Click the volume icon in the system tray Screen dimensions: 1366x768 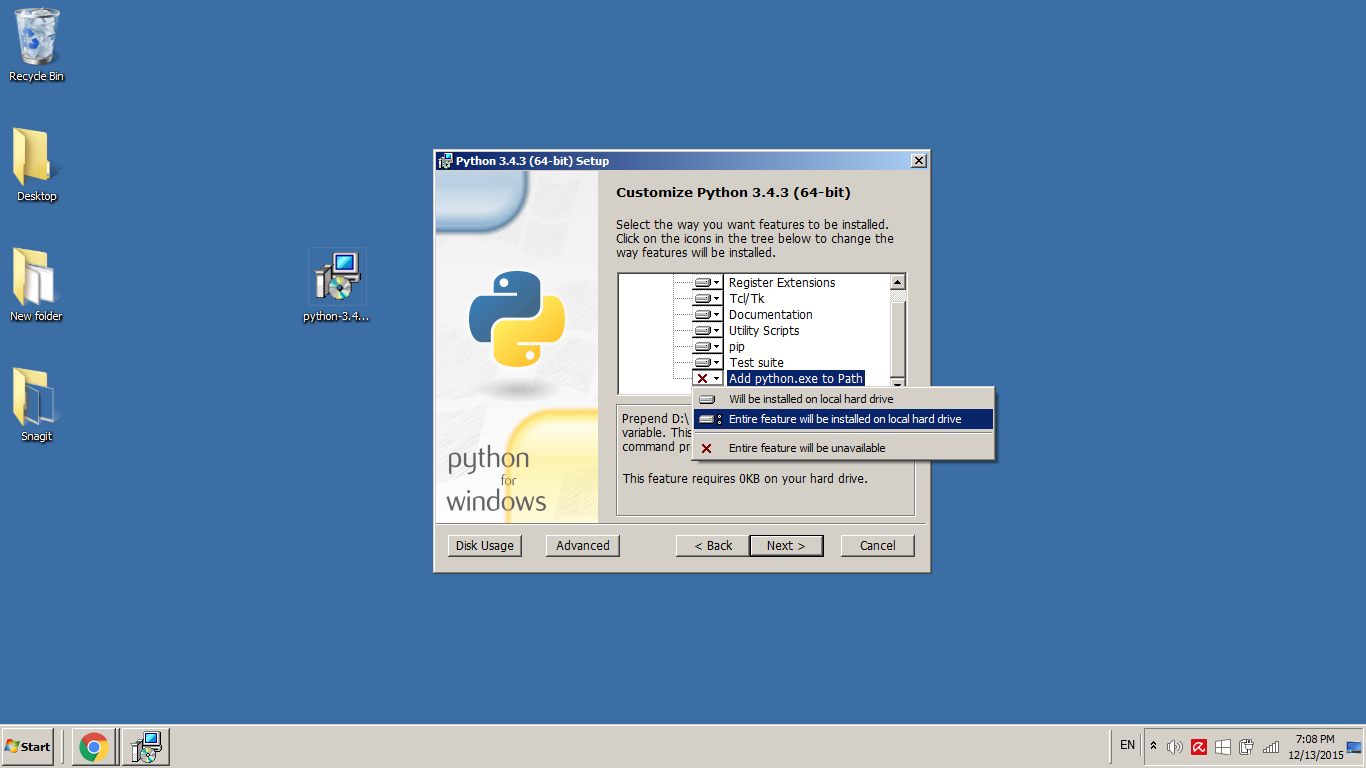[1174, 745]
